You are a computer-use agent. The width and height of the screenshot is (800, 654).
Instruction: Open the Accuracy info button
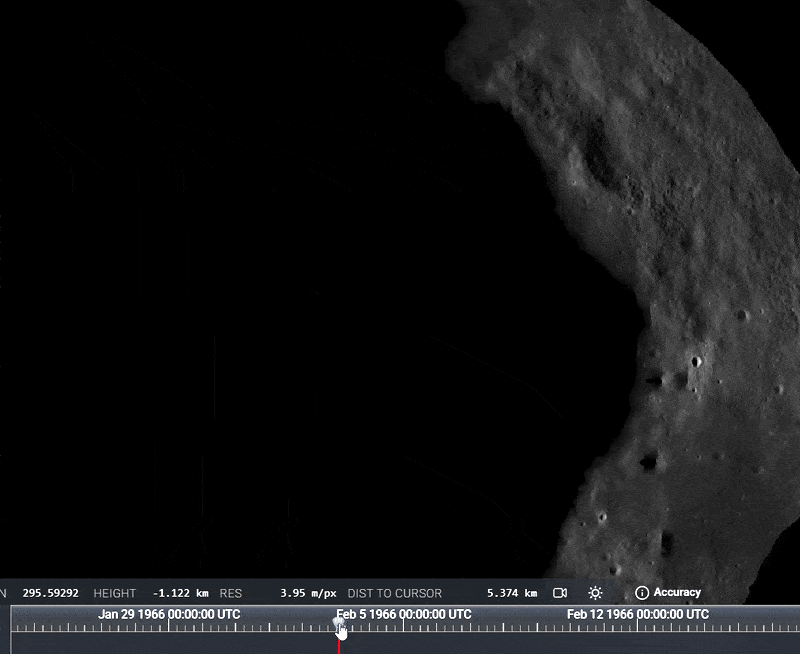pos(668,592)
